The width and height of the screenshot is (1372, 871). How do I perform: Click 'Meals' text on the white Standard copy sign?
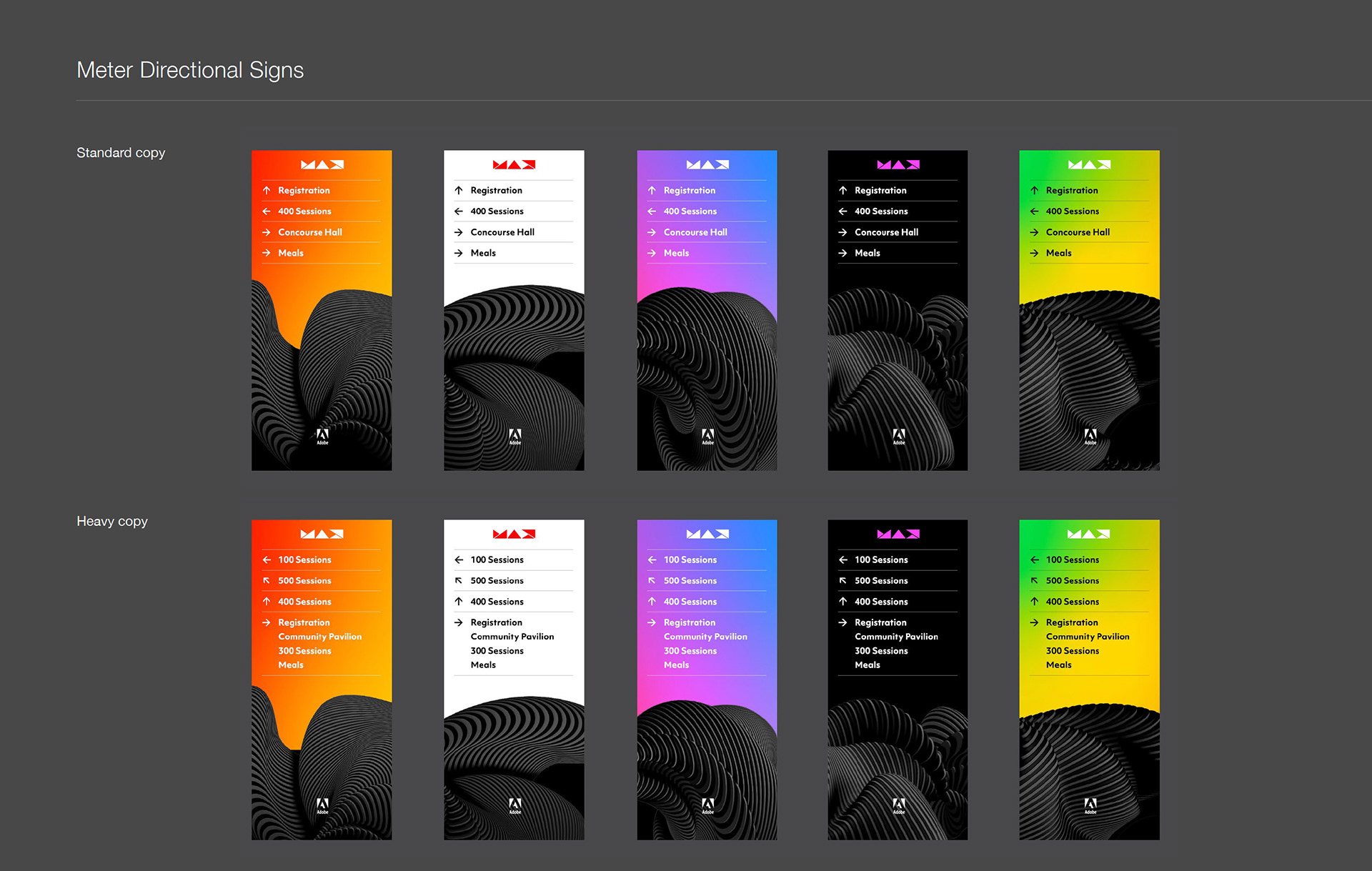tap(483, 253)
